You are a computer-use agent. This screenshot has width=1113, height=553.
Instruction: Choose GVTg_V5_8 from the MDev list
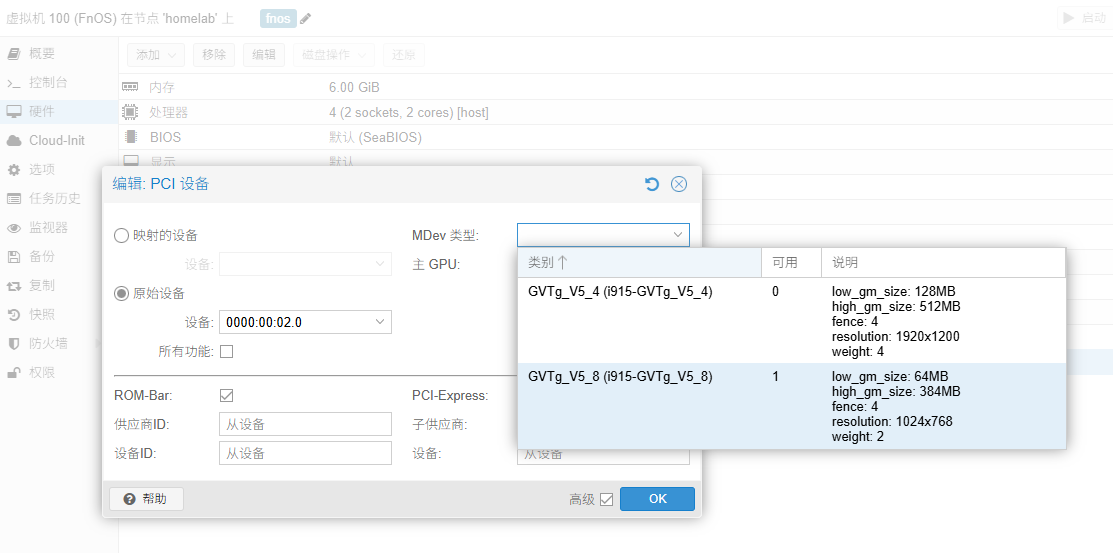(620, 377)
